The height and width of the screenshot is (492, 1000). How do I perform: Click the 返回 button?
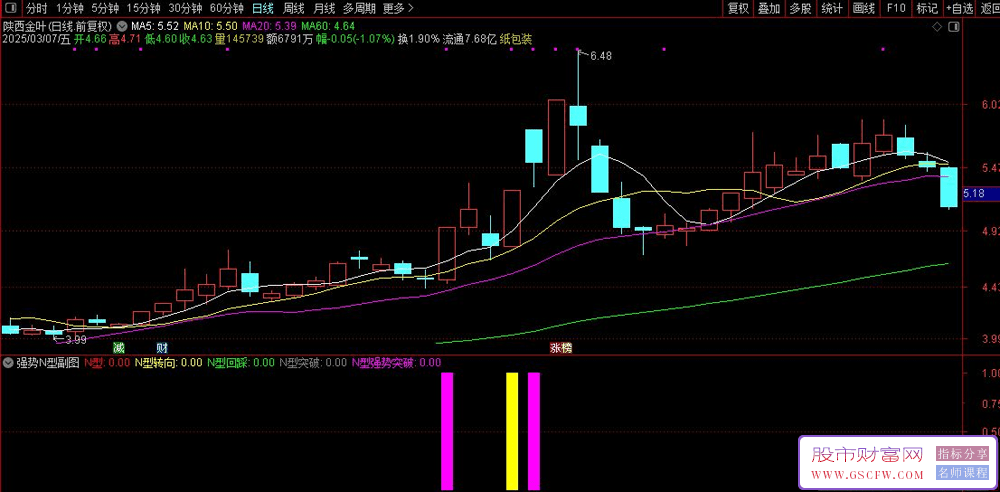pyautogui.click(x=989, y=8)
